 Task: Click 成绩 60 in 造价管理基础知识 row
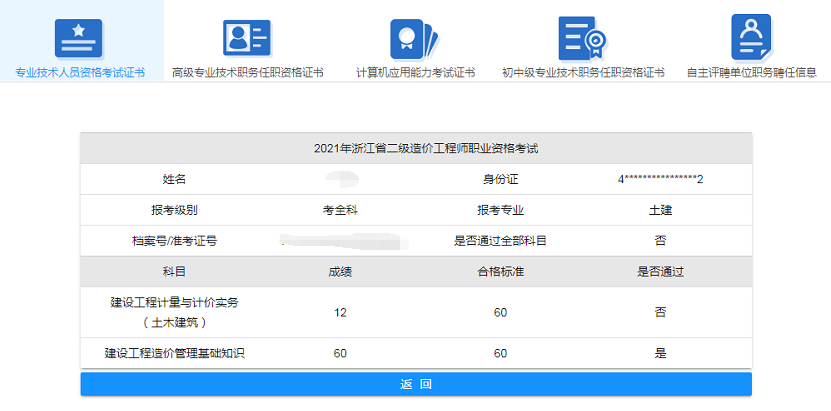340,353
